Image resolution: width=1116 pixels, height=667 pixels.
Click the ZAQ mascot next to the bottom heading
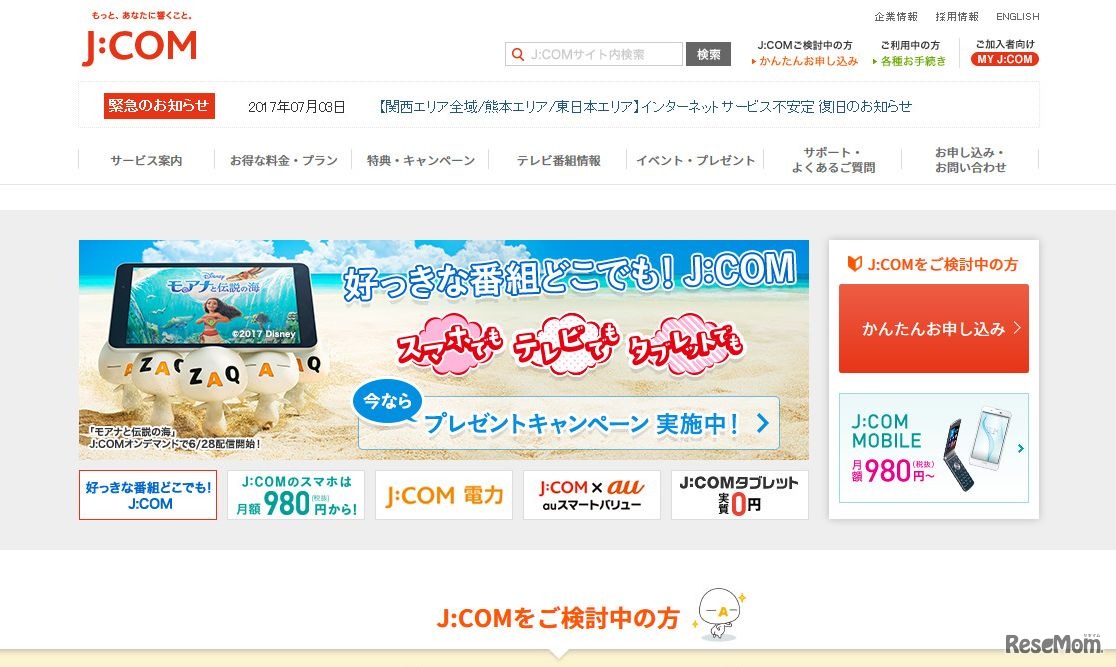point(720,612)
